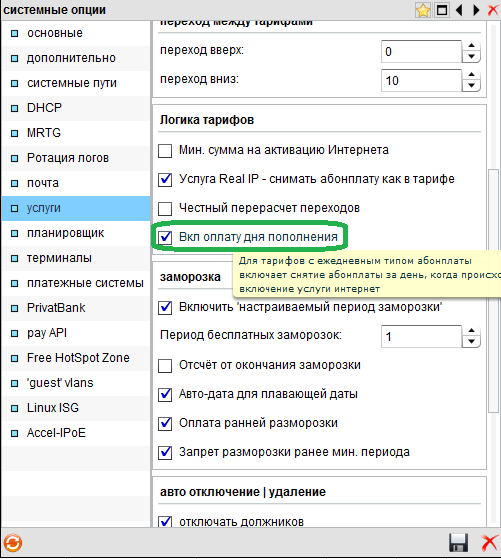
Task: Open Linux ISG section
Action: point(76,408)
